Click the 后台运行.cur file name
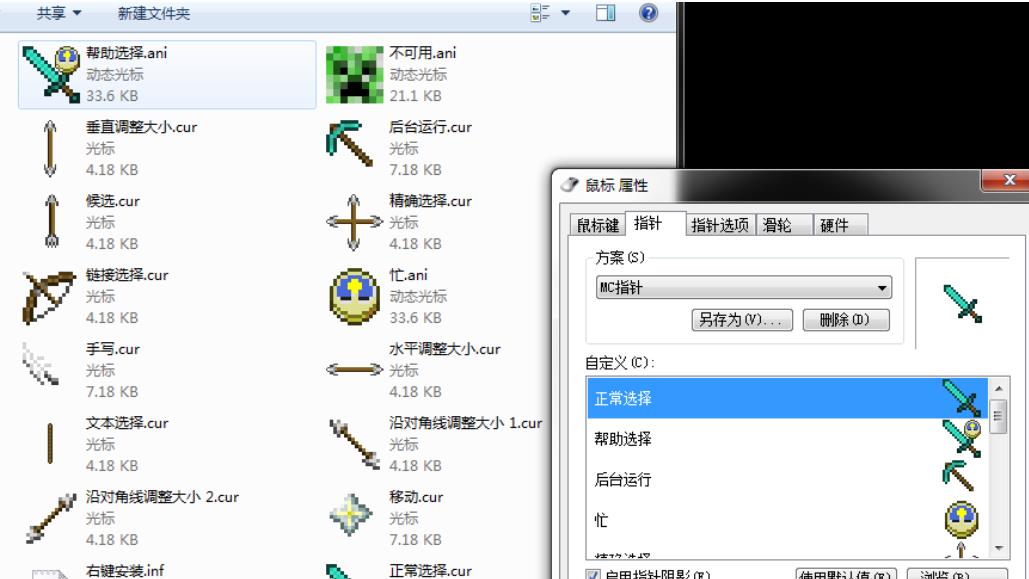 (x=430, y=127)
